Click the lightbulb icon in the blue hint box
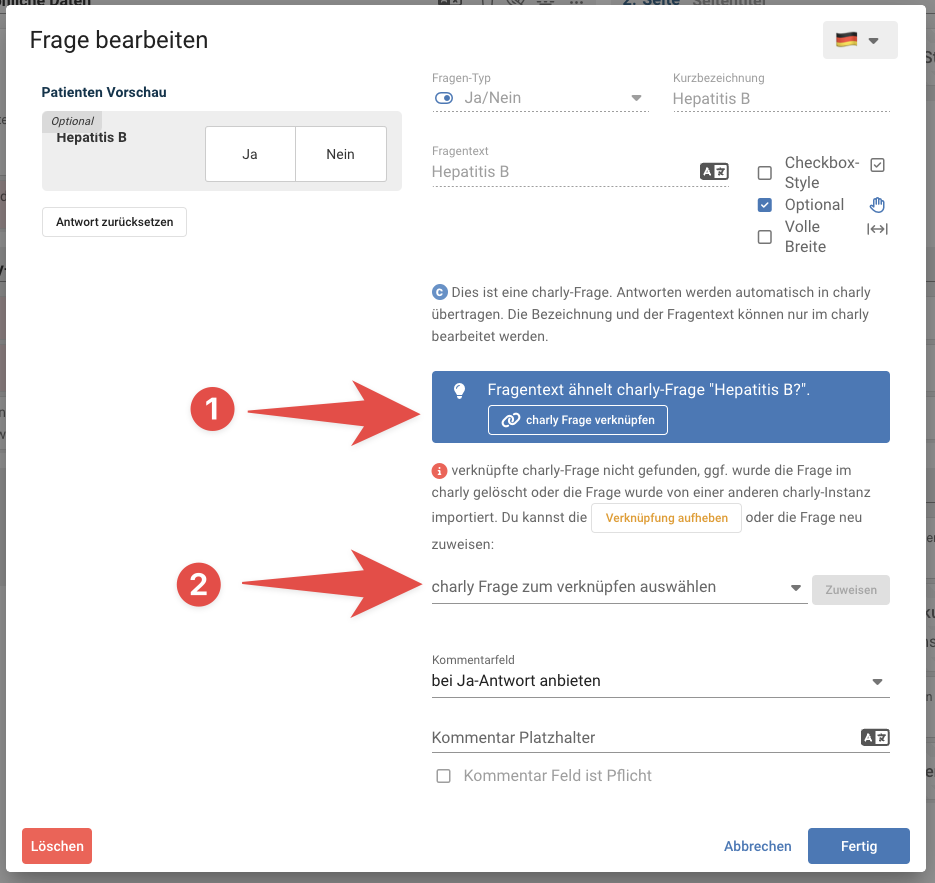 459,391
